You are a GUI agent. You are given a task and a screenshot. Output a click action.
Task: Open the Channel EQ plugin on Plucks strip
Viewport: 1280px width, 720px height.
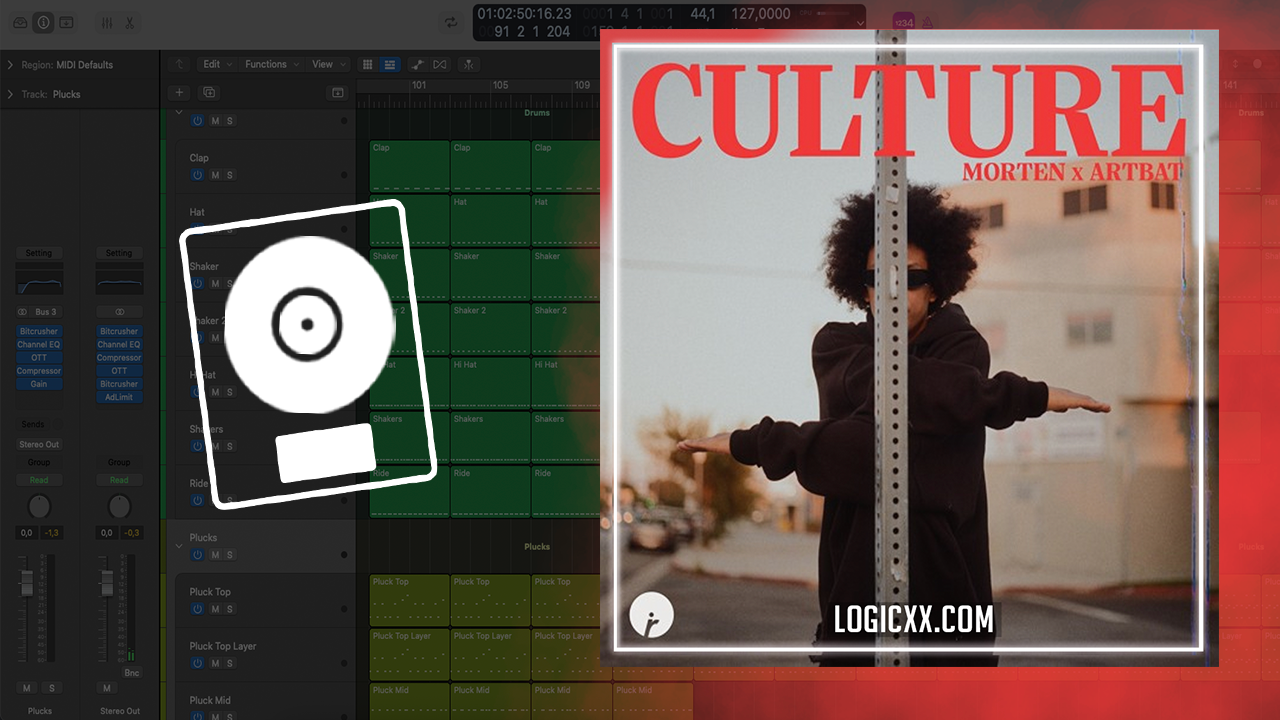point(39,344)
